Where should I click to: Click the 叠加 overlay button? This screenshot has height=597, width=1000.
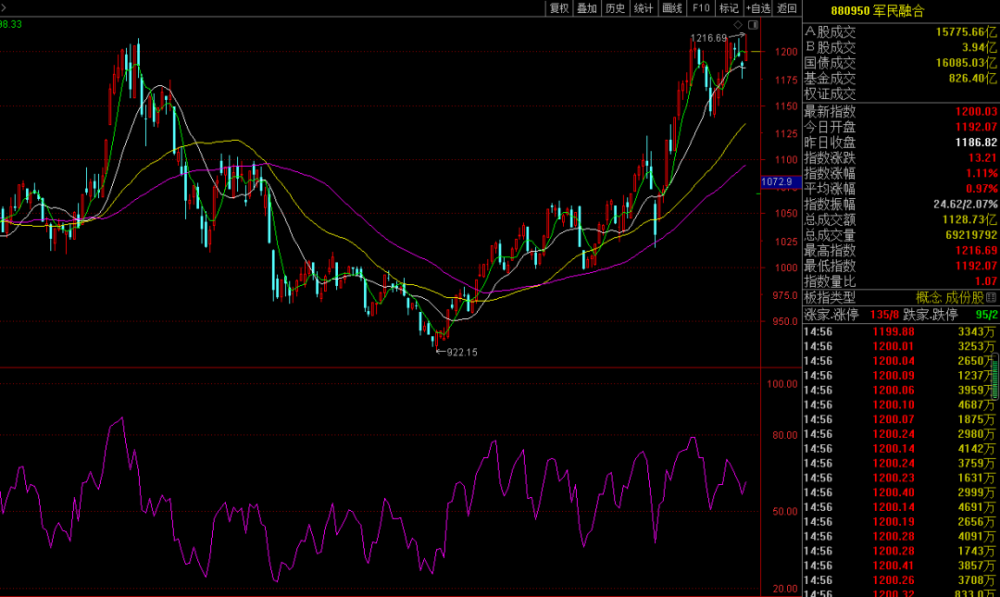[x=587, y=8]
